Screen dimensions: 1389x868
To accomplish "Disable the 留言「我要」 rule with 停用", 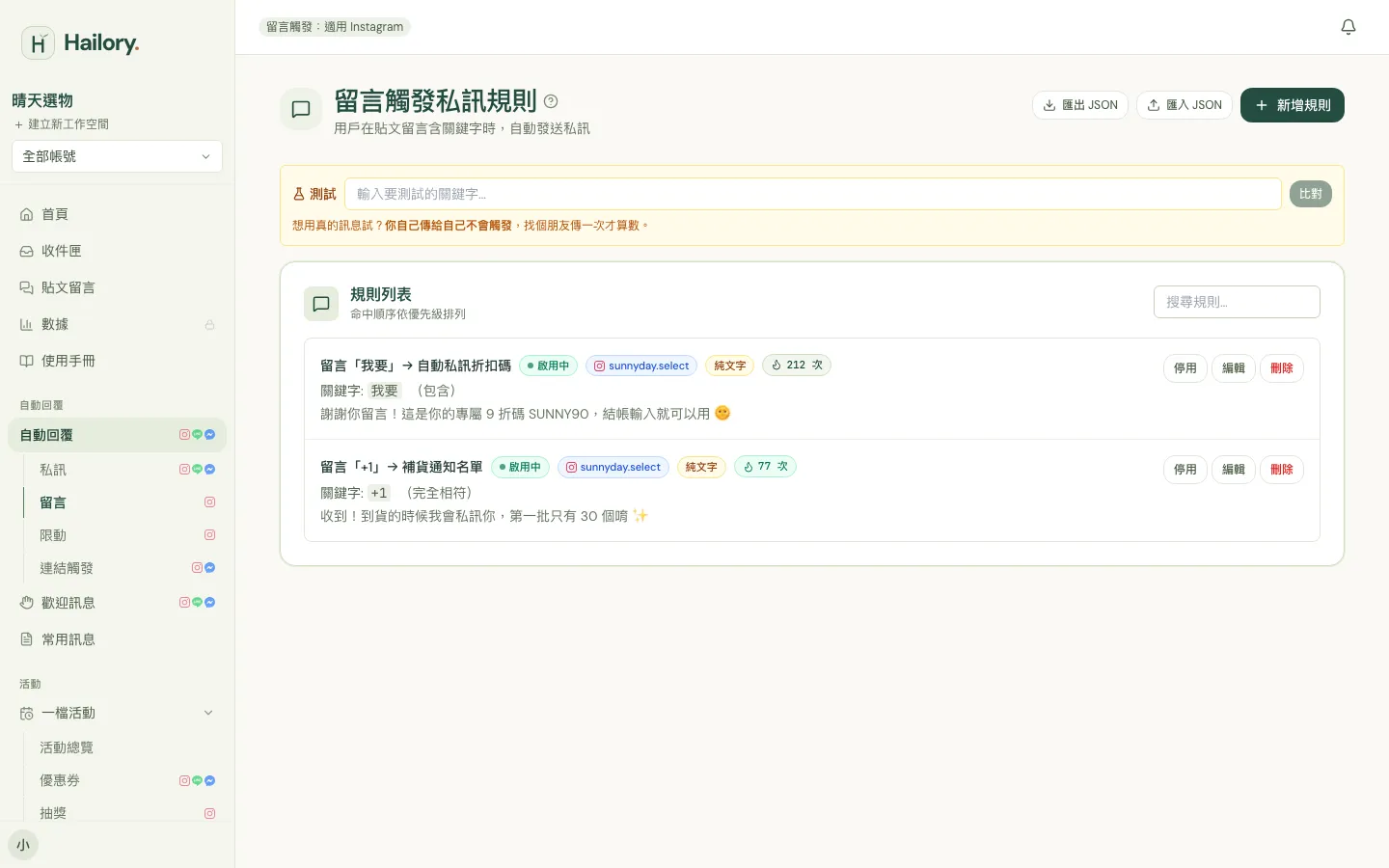I will click(x=1185, y=368).
